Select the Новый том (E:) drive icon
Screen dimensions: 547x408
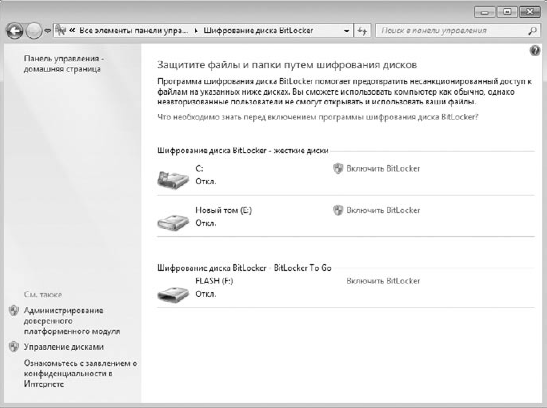coord(173,222)
